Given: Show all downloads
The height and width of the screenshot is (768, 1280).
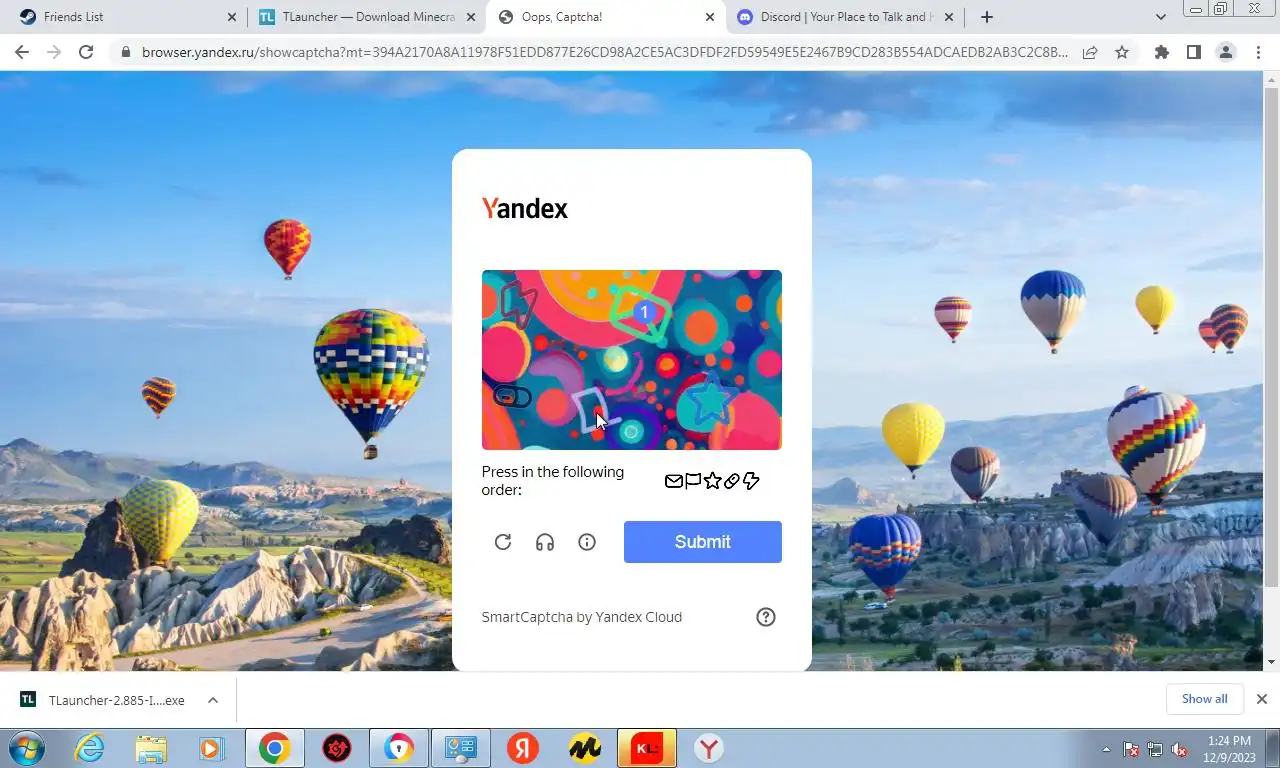Looking at the screenshot, I should pyautogui.click(x=1204, y=699).
